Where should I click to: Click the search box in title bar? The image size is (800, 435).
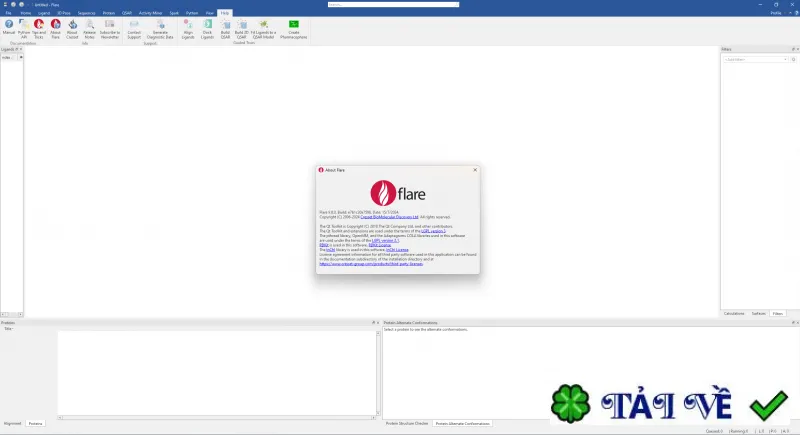[x=393, y=5]
